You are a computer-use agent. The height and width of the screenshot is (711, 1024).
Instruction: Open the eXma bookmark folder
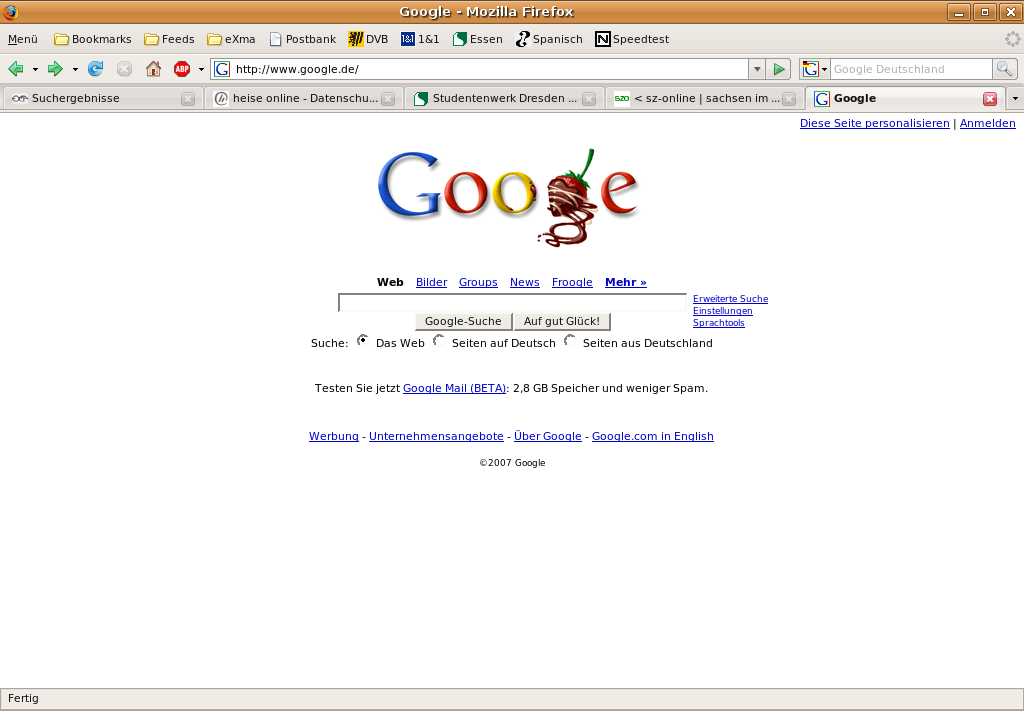tap(231, 39)
